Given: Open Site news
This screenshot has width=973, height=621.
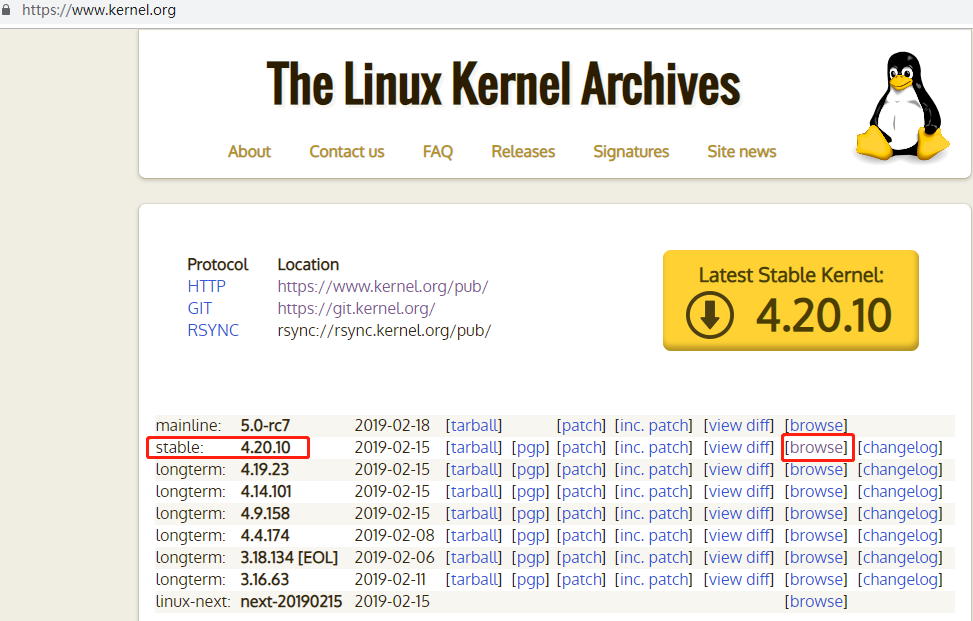Looking at the screenshot, I should tap(742, 151).
